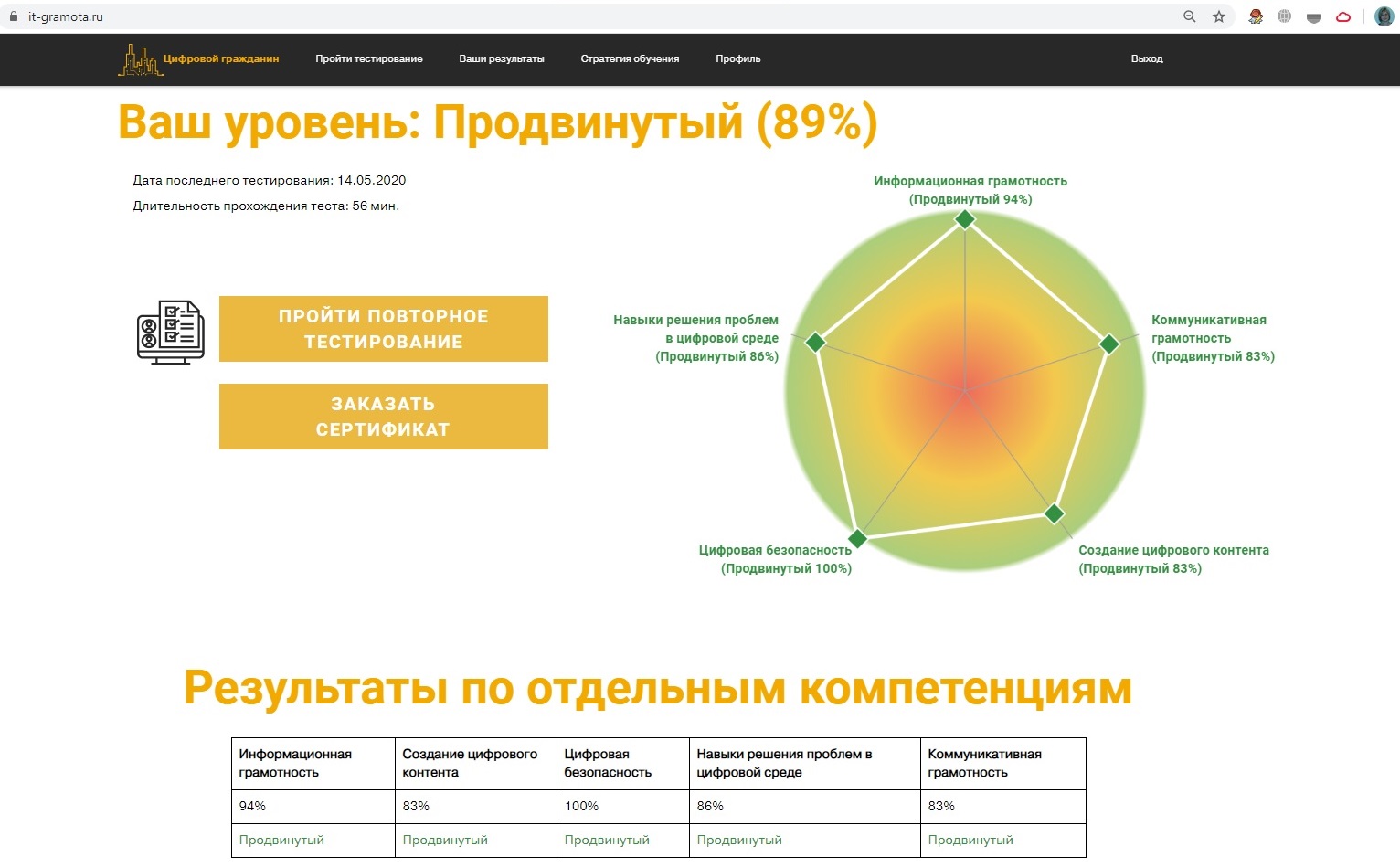Click the padlock icon in the address bar
The image size is (1400, 867).
(13, 16)
